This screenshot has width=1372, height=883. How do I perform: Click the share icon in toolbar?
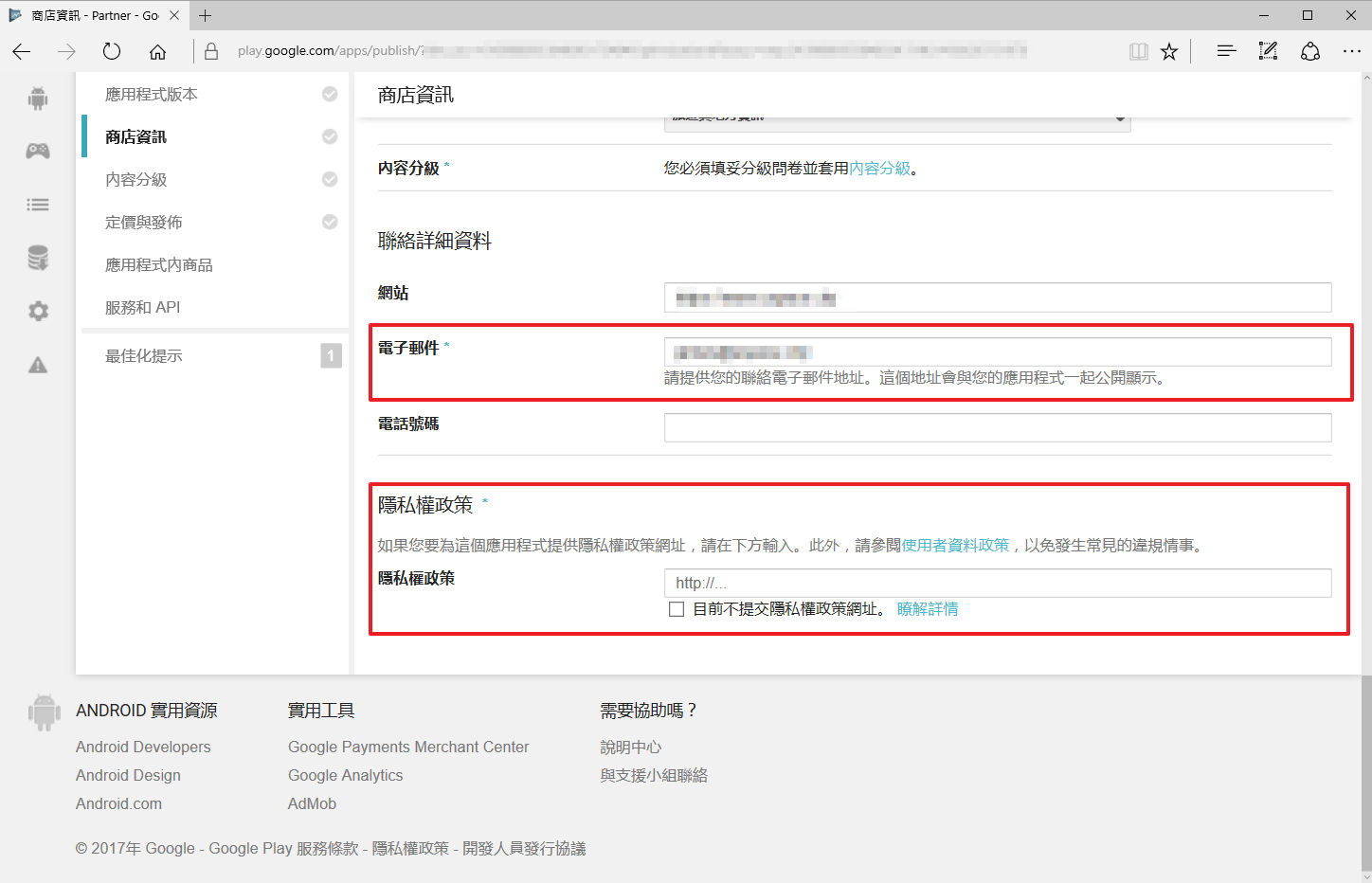[1310, 51]
